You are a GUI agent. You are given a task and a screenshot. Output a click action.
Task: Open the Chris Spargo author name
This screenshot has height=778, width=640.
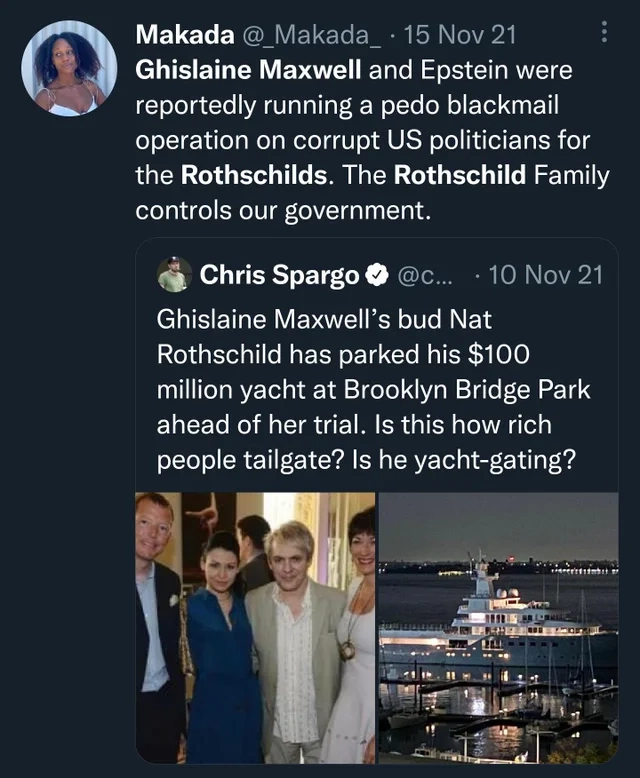(x=280, y=275)
